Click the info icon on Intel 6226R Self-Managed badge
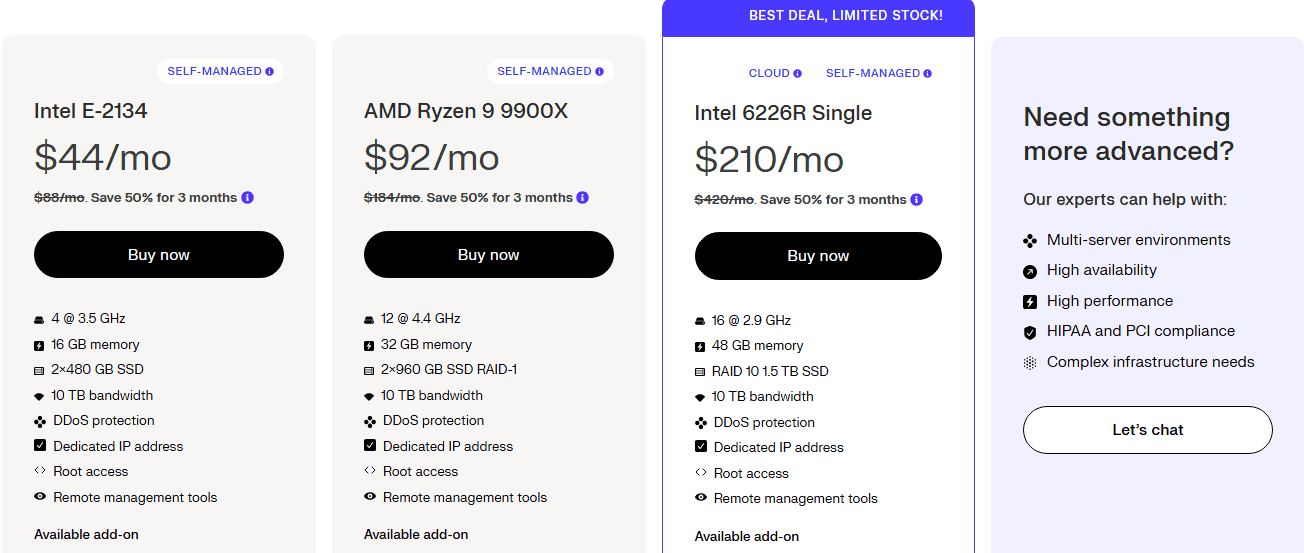Screen dimensions: 1304x553 click(928, 74)
